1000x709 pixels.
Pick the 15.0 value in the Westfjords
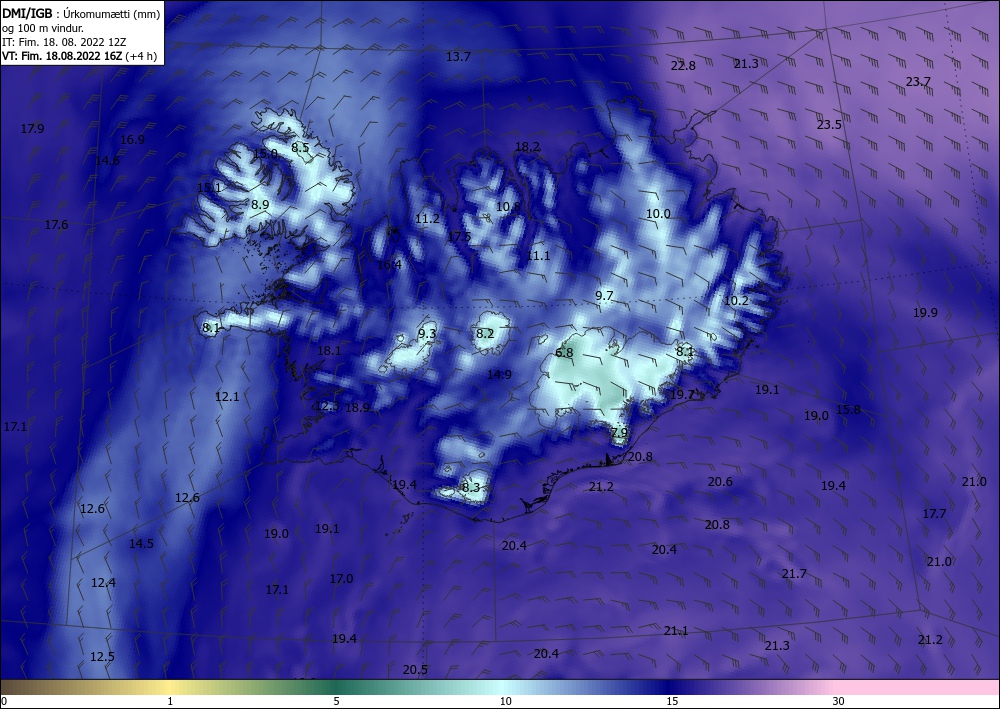pos(265,154)
